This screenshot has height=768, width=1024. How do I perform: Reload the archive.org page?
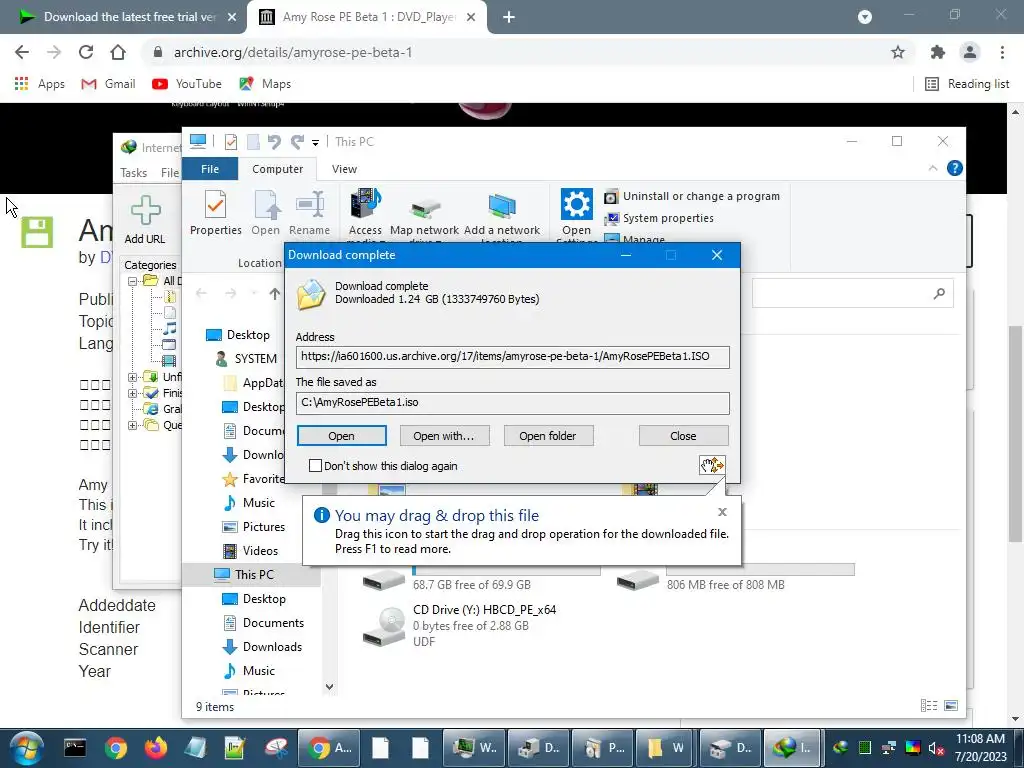(86, 52)
